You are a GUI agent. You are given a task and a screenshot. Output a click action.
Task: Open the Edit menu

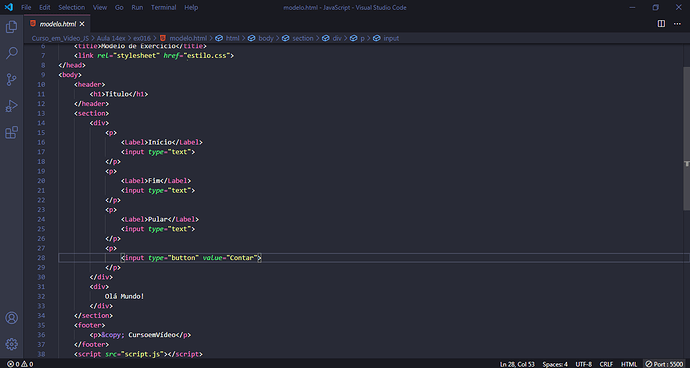(44, 7)
